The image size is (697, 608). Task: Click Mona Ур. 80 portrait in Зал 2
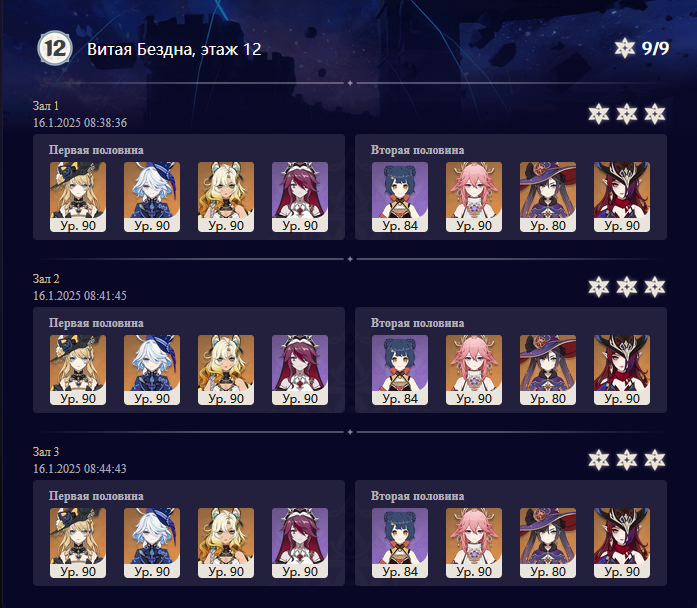coord(548,370)
